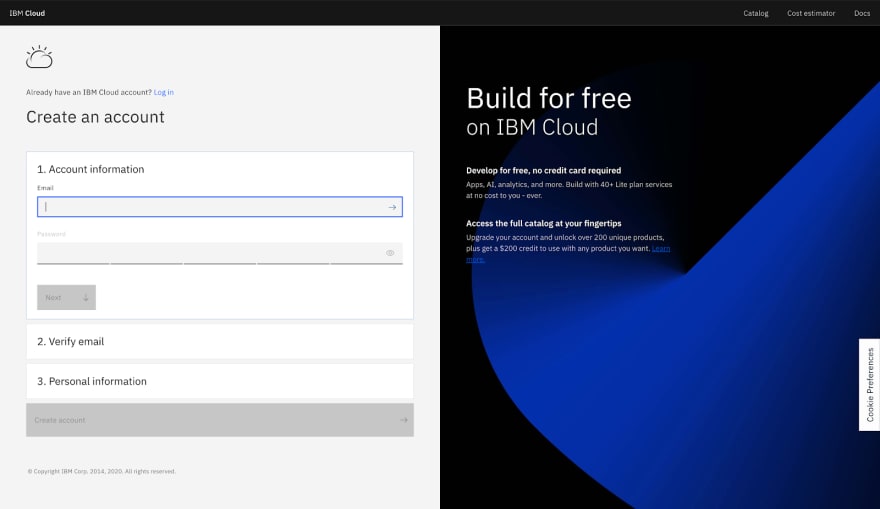880x509 pixels.
Task: Focus the Email input field
Action: click(220, 207)
